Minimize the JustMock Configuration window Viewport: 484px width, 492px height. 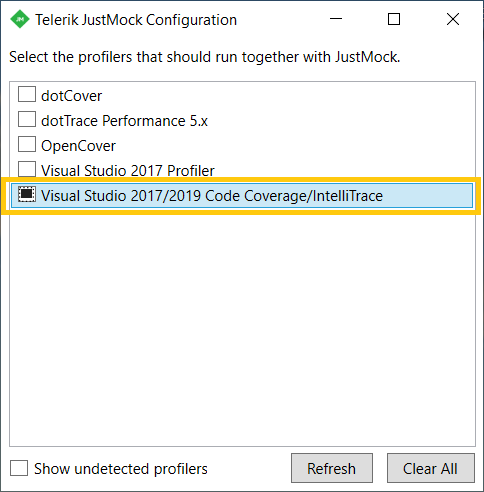[x=336, y=19]
